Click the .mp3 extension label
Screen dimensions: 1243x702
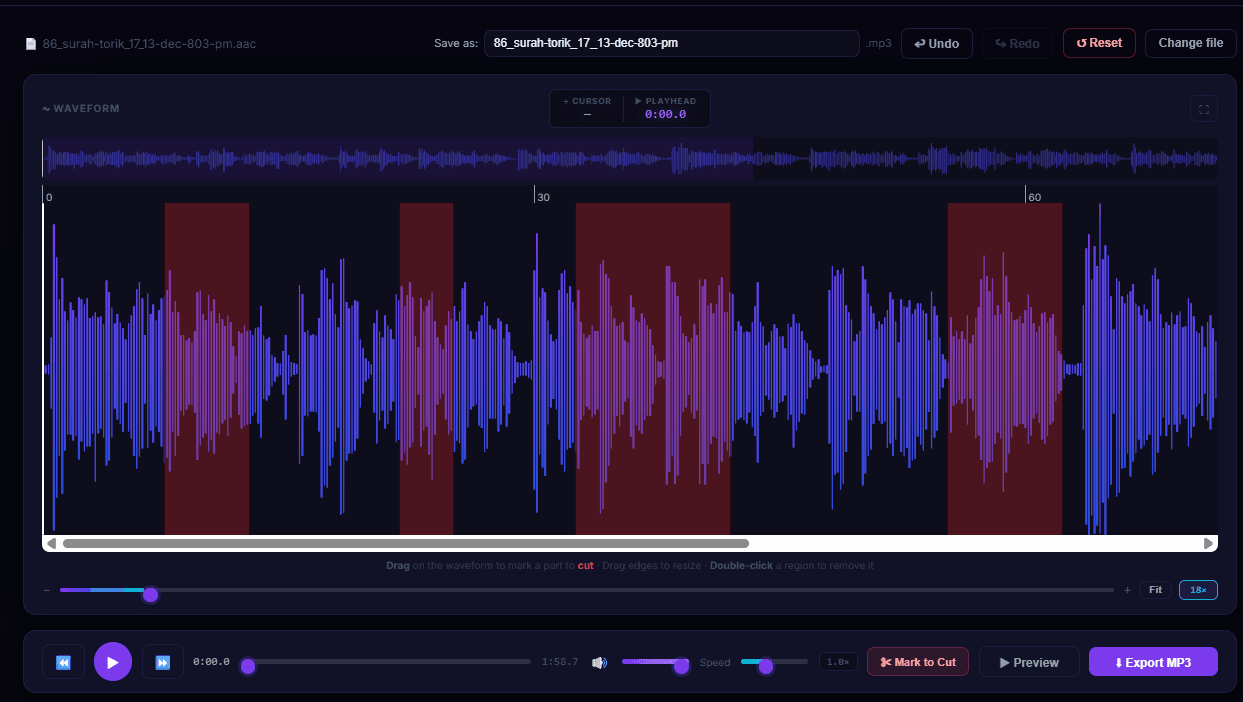[x=879, y=44]
